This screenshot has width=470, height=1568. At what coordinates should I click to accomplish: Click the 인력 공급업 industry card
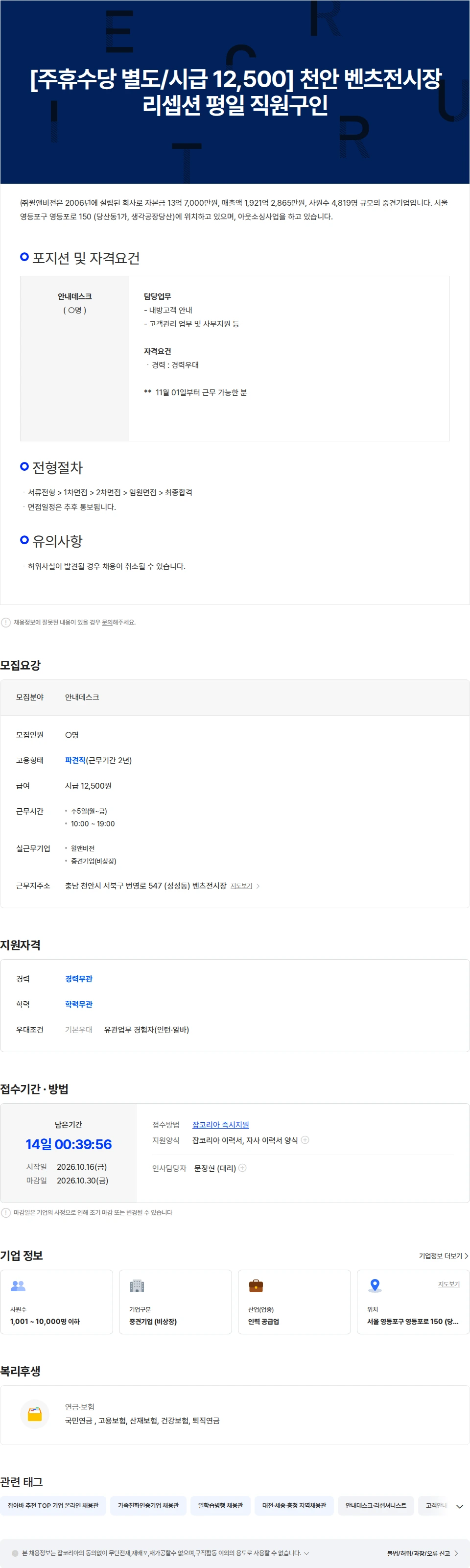[x=294, y=1302]
